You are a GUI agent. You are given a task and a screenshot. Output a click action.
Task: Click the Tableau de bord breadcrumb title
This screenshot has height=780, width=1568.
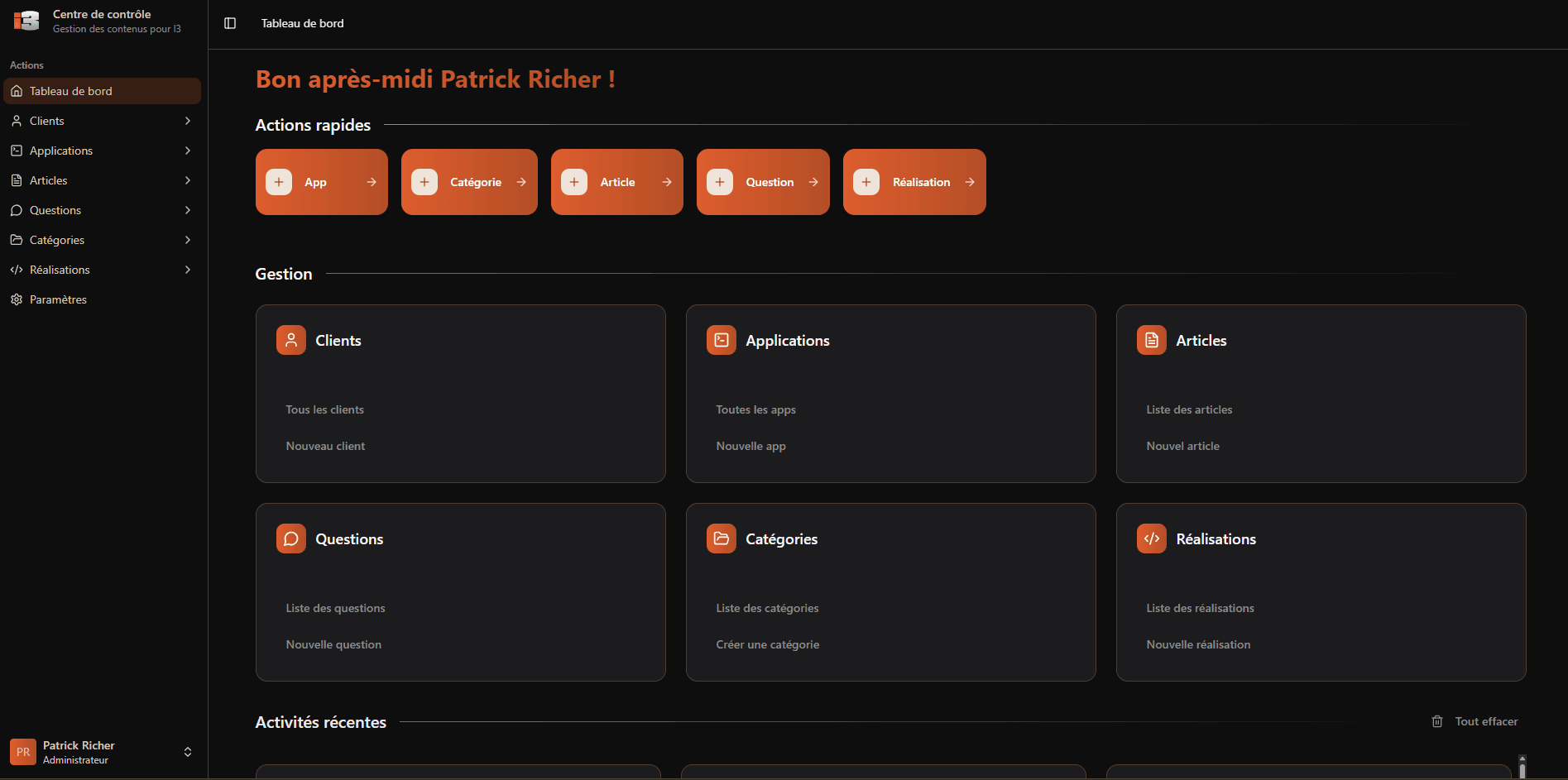coord(303,23)
